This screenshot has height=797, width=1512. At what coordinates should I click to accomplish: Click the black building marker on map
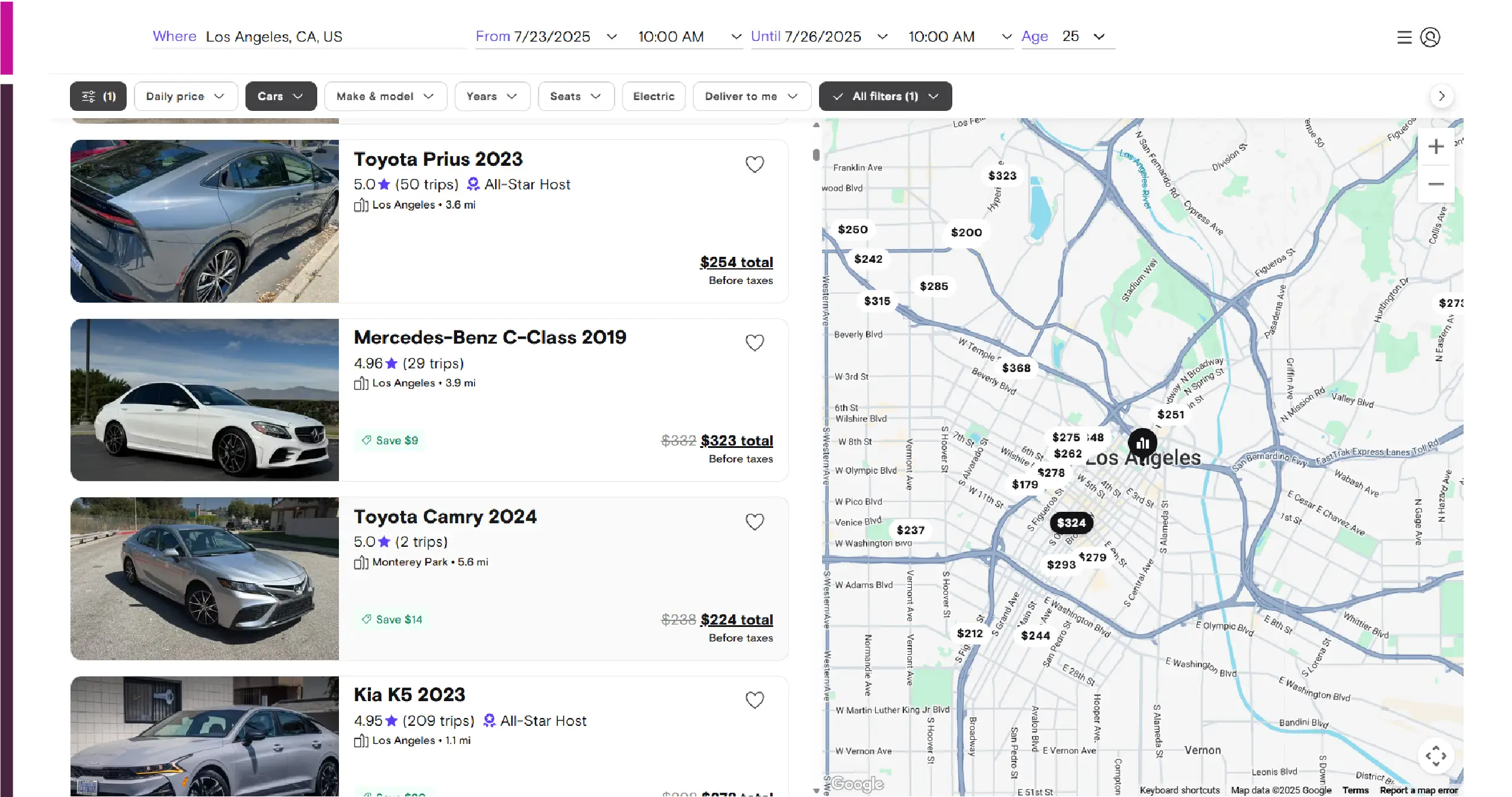click(1142, 444)
